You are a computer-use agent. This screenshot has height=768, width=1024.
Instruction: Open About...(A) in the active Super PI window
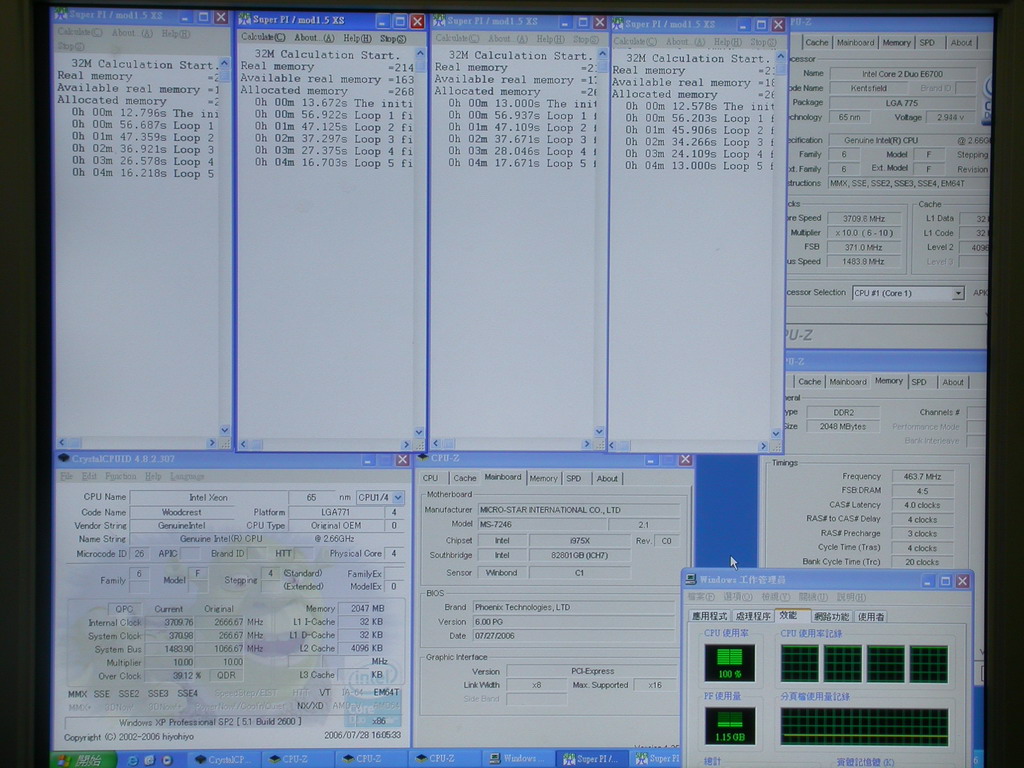(x=313, y=38)
